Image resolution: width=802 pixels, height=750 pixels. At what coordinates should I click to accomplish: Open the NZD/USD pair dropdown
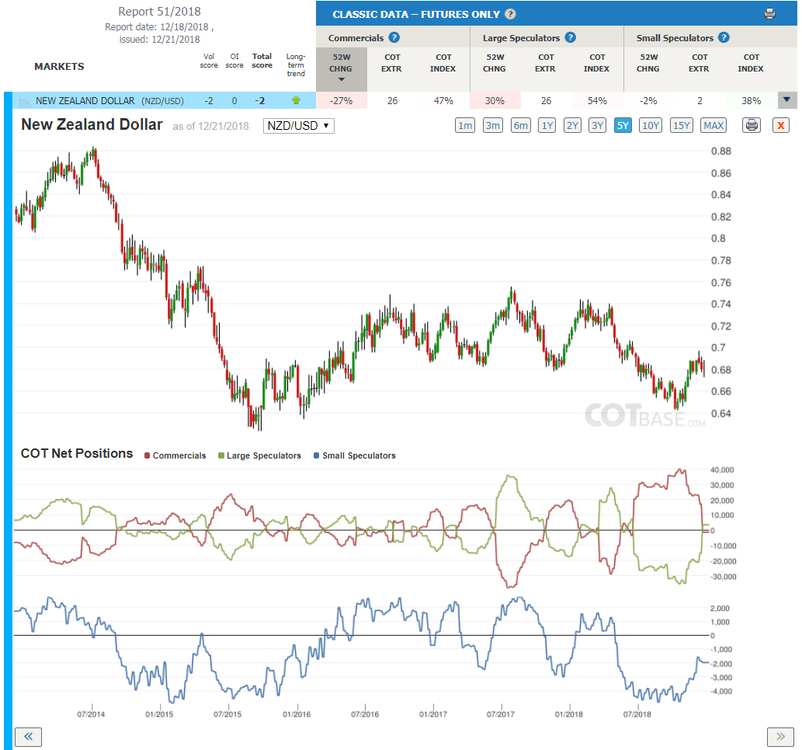pos(299,125)
